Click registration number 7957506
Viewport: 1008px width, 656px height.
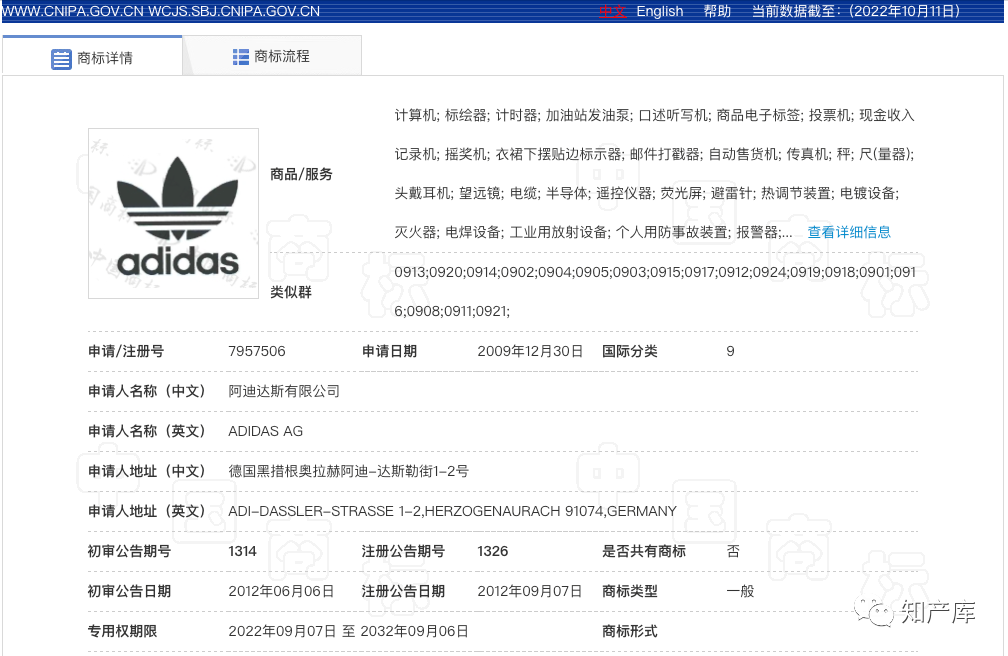point(257,351)
